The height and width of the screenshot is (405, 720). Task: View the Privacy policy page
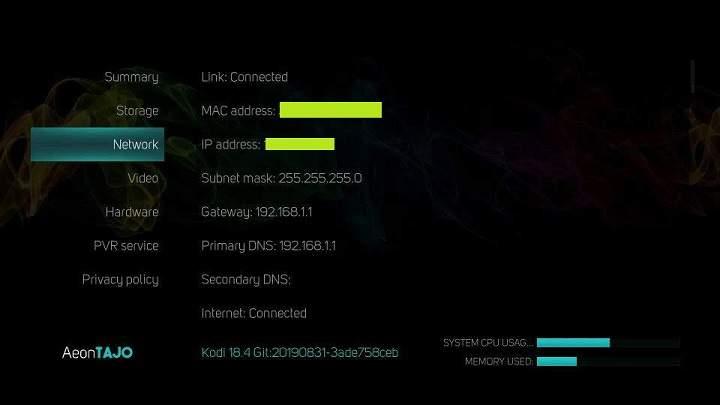coord(120,280)
